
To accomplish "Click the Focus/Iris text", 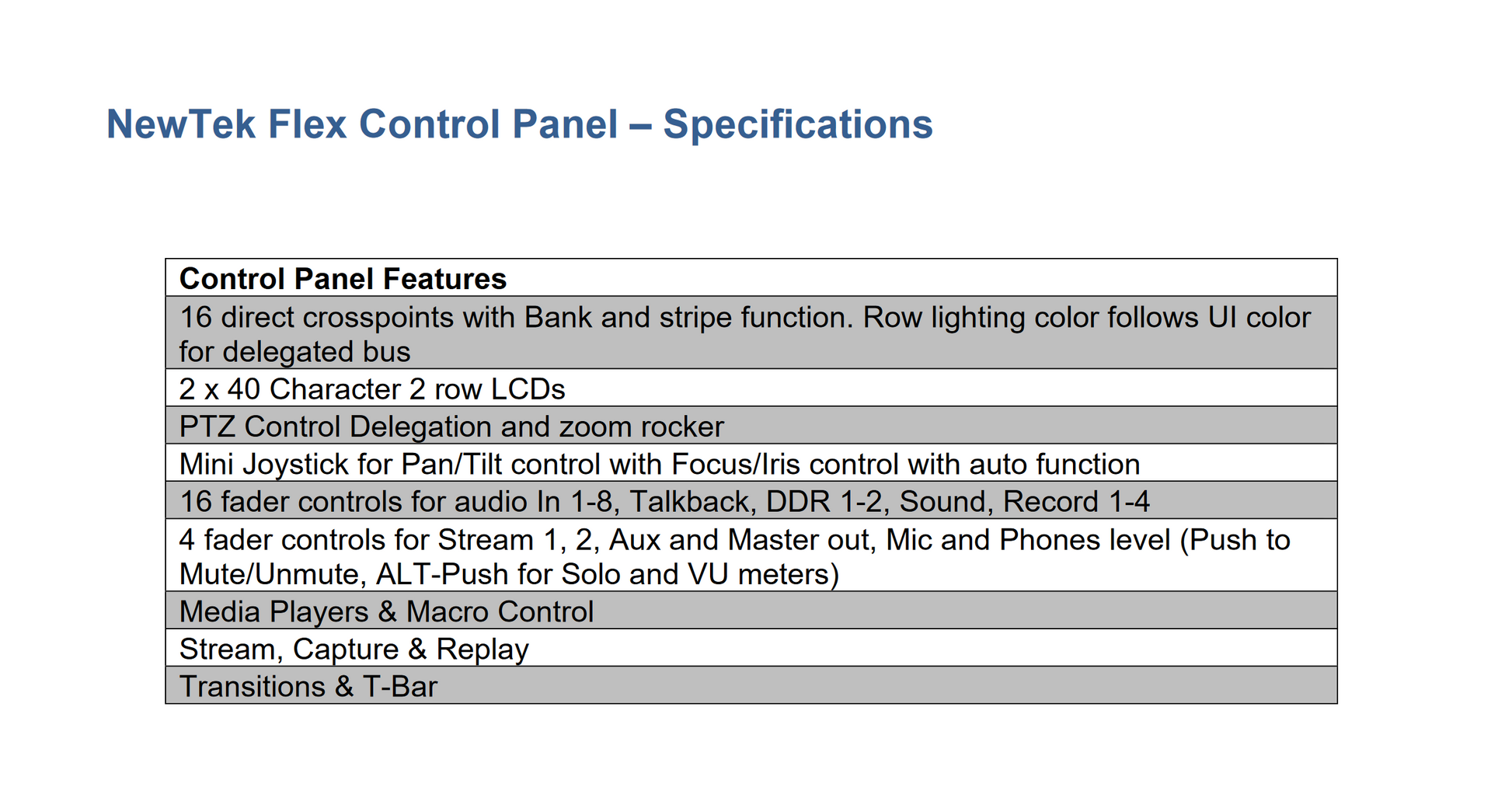I will (x=736, y=464).
